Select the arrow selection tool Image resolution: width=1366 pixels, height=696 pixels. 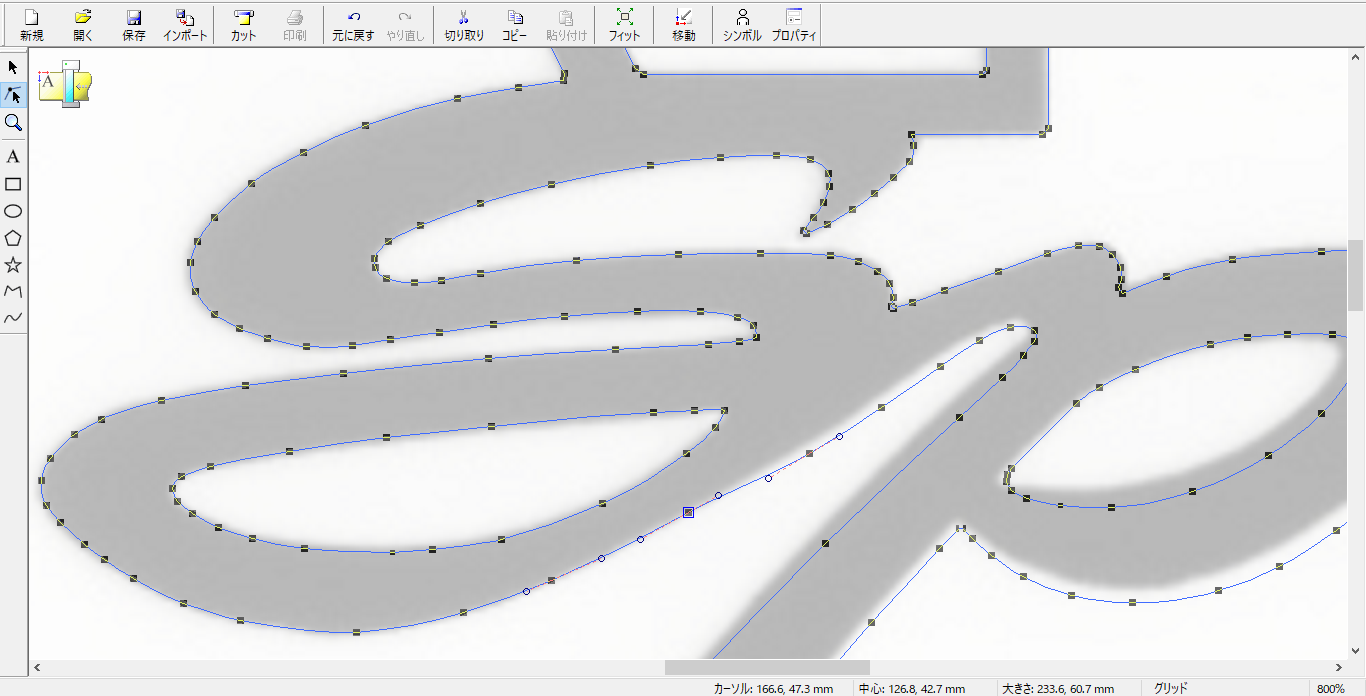coord(13,67)
